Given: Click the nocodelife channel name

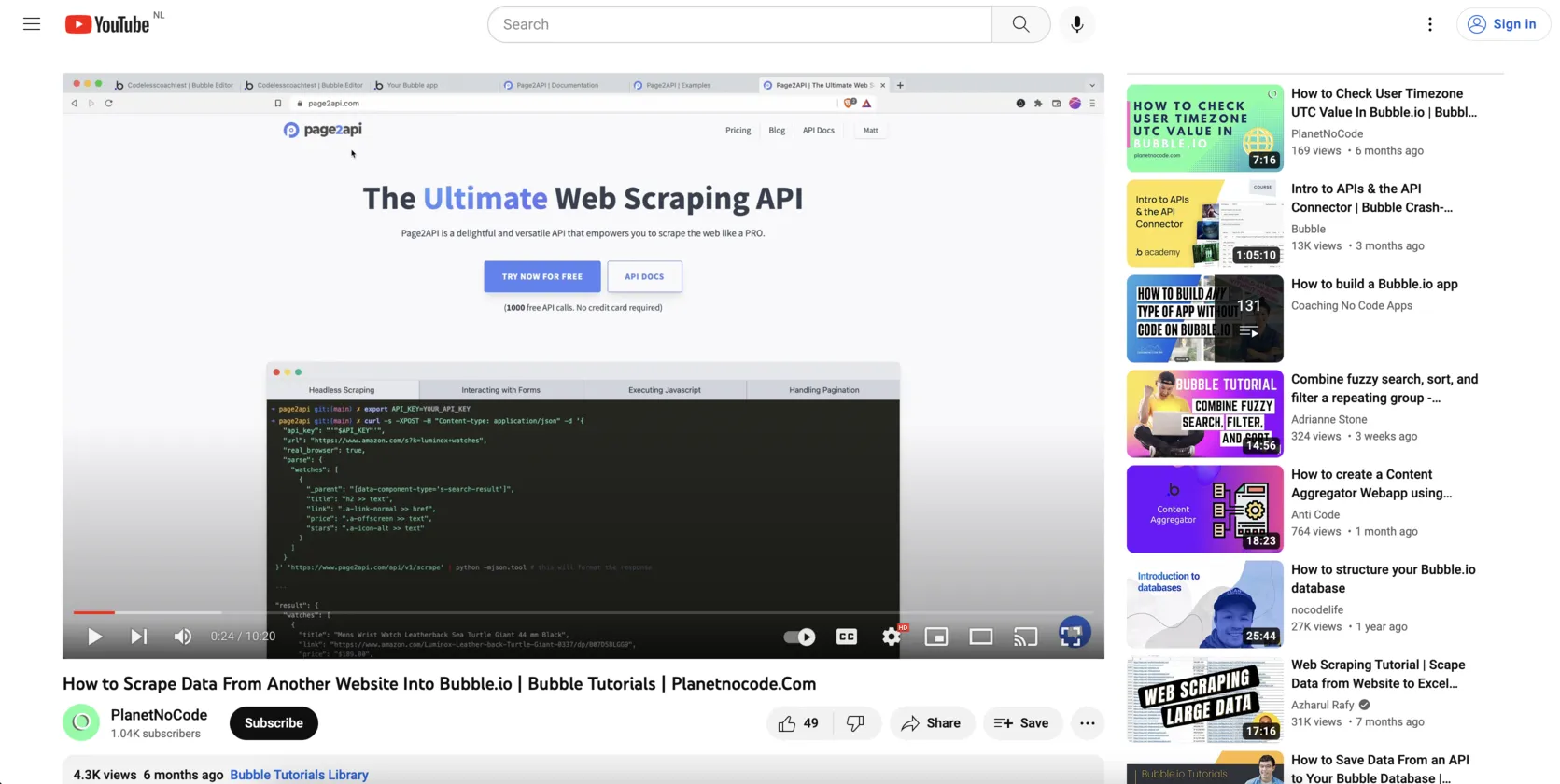Looking at the screenshot, I should 1317,609.
